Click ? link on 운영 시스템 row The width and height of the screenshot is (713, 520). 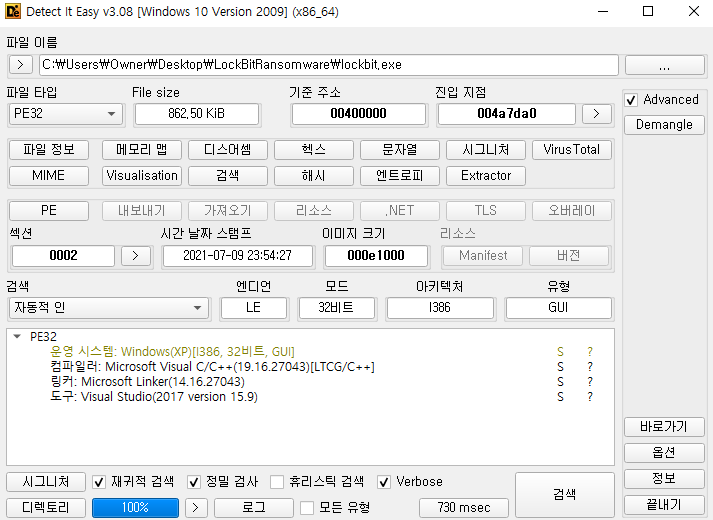tap(590, 352)
